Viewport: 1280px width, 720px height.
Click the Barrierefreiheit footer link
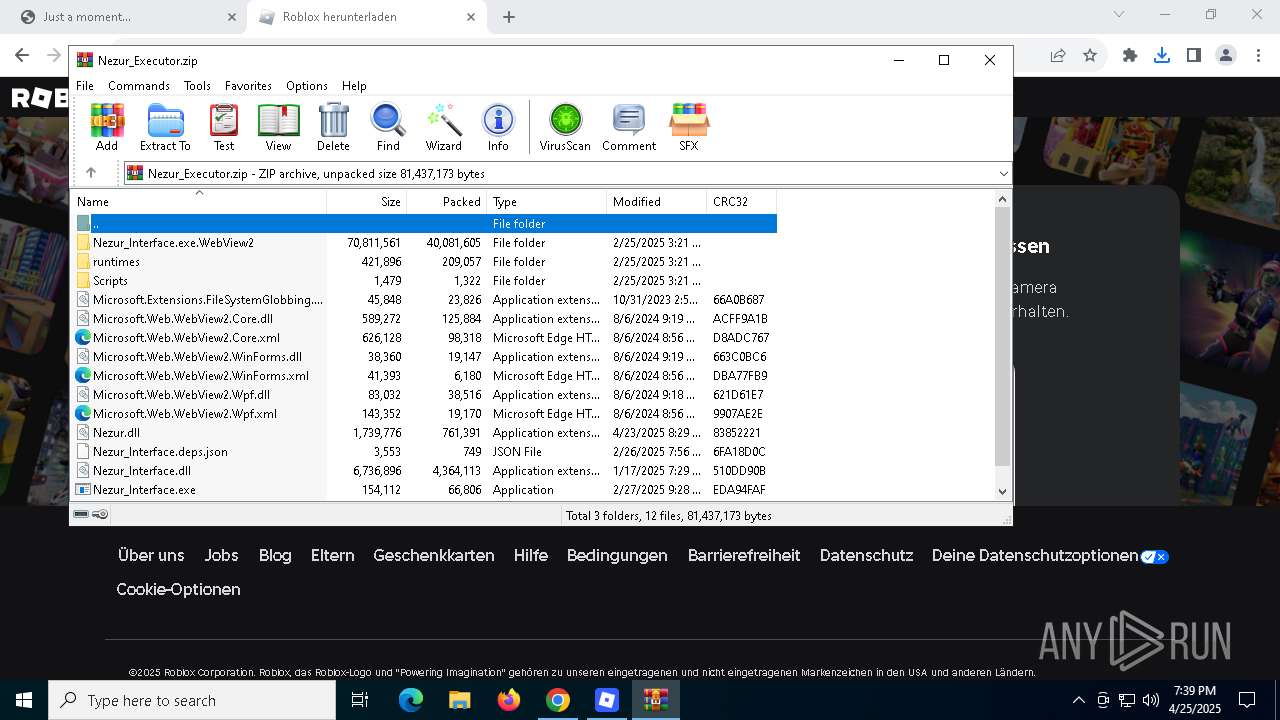pos(744,555)
